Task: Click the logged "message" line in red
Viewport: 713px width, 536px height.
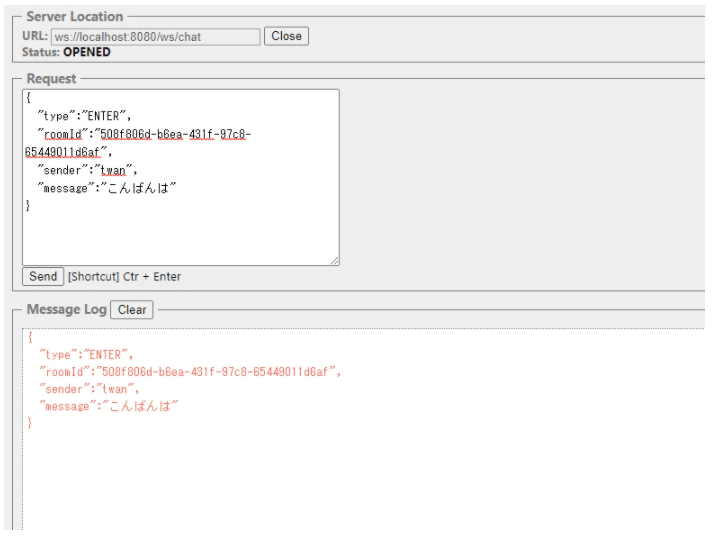Action: (108, 406)
